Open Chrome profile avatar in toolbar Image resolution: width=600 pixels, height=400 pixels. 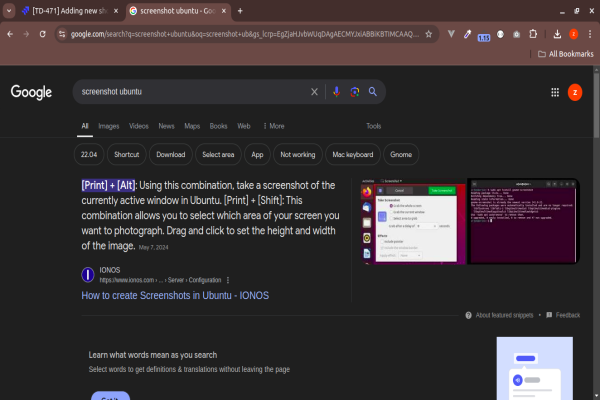coord(573,34)
